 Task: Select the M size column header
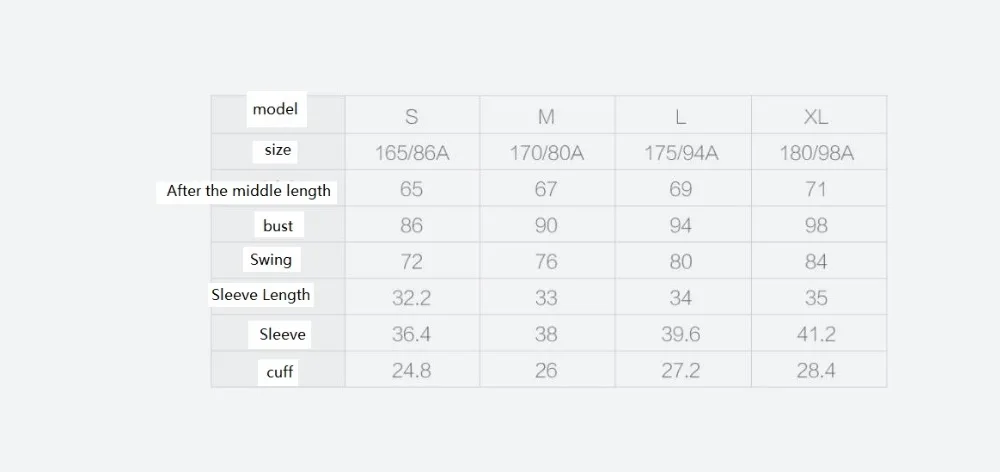click(x=546, y=117)
